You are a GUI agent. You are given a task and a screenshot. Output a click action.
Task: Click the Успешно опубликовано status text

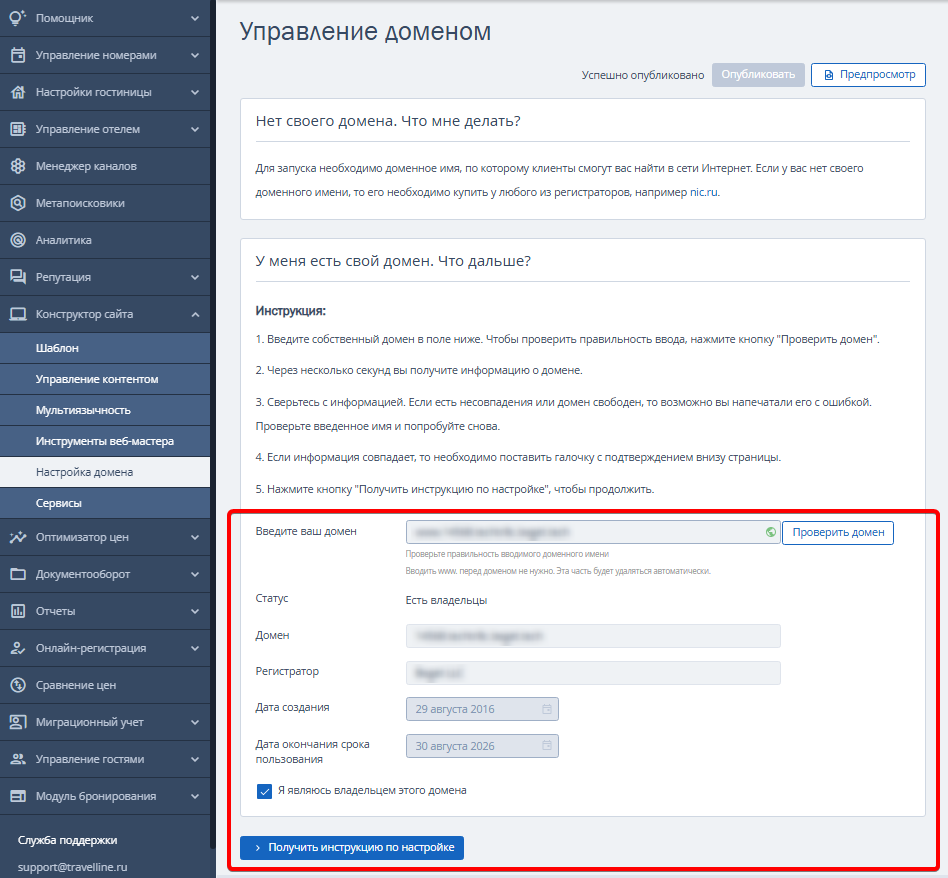[x=643, y=75]
